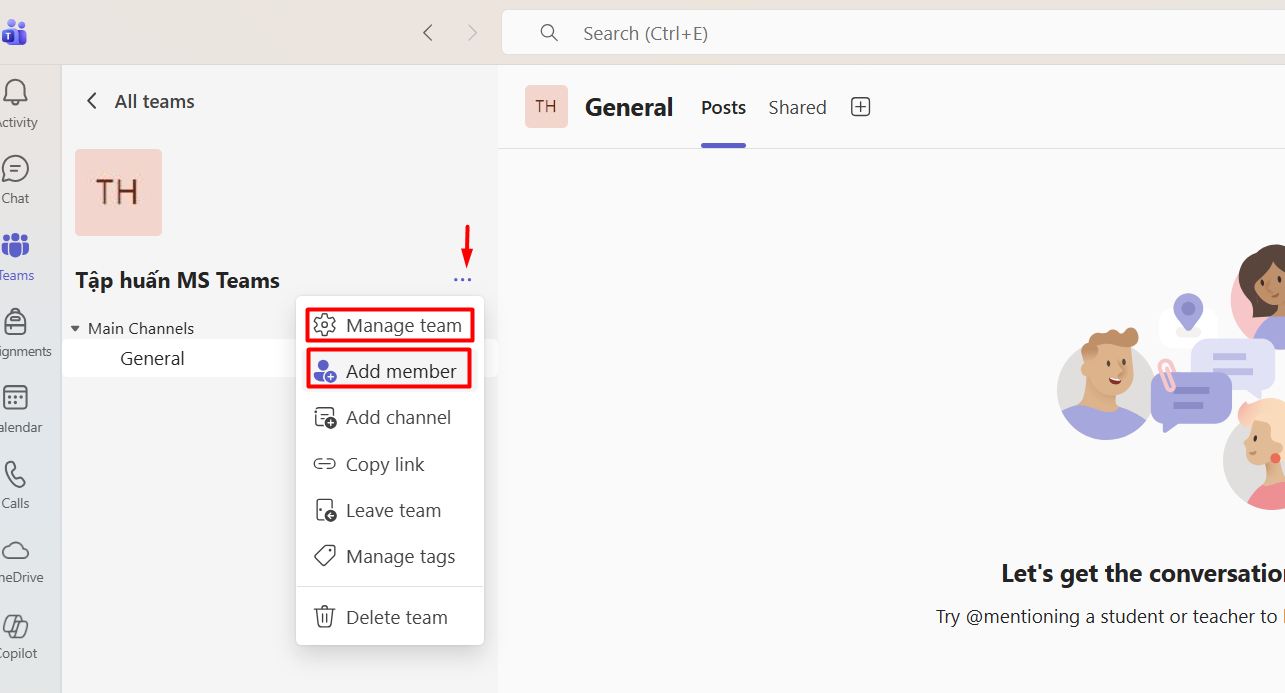Switch to the Shared tab
Image resolution: width=1285 pixels, height=693 pixels.
(797, 108)
